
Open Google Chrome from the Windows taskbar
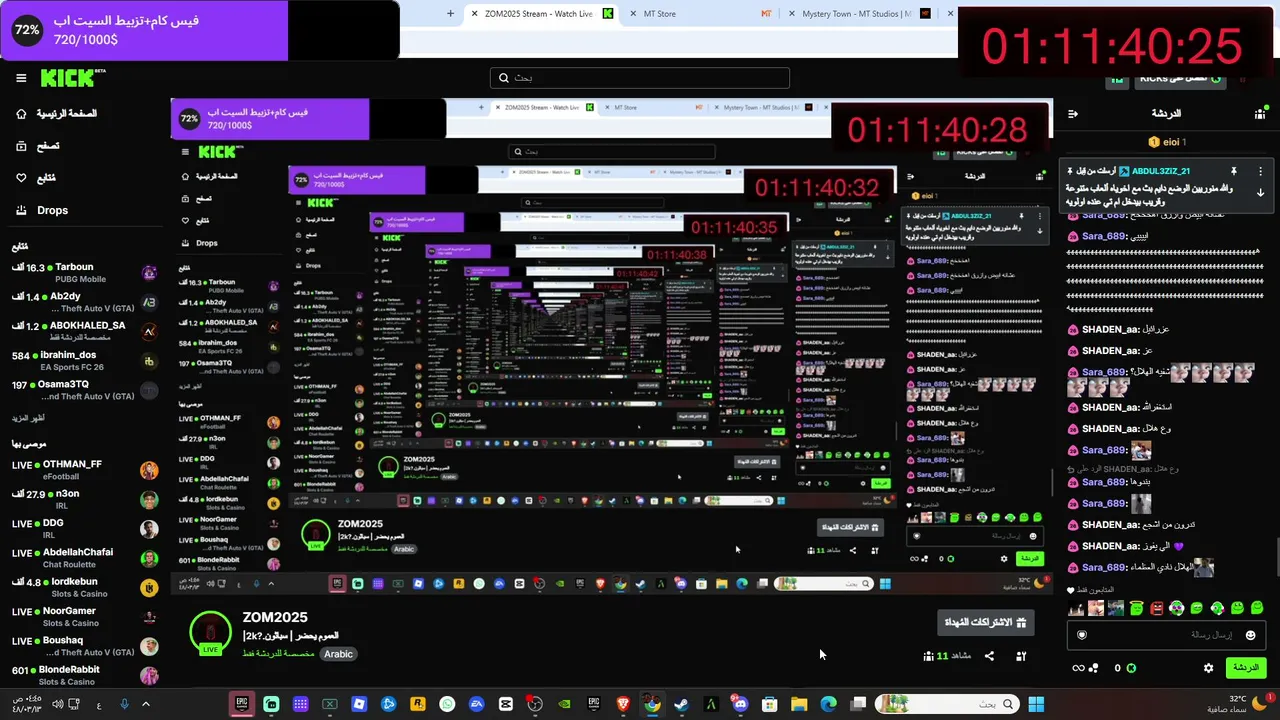(652, 704)
